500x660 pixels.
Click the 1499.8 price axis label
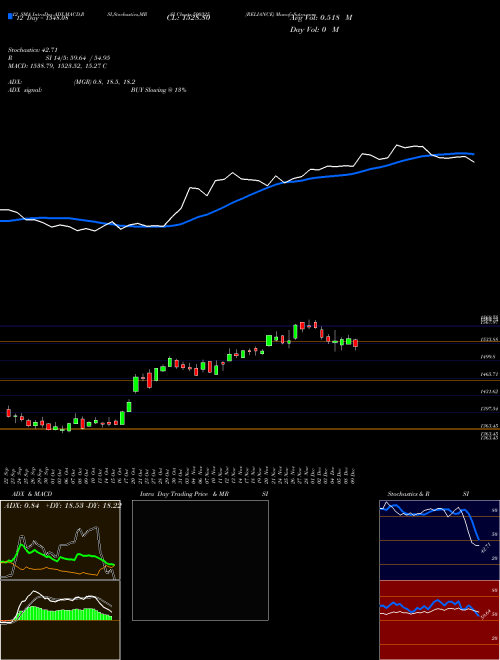pos(490,357)
